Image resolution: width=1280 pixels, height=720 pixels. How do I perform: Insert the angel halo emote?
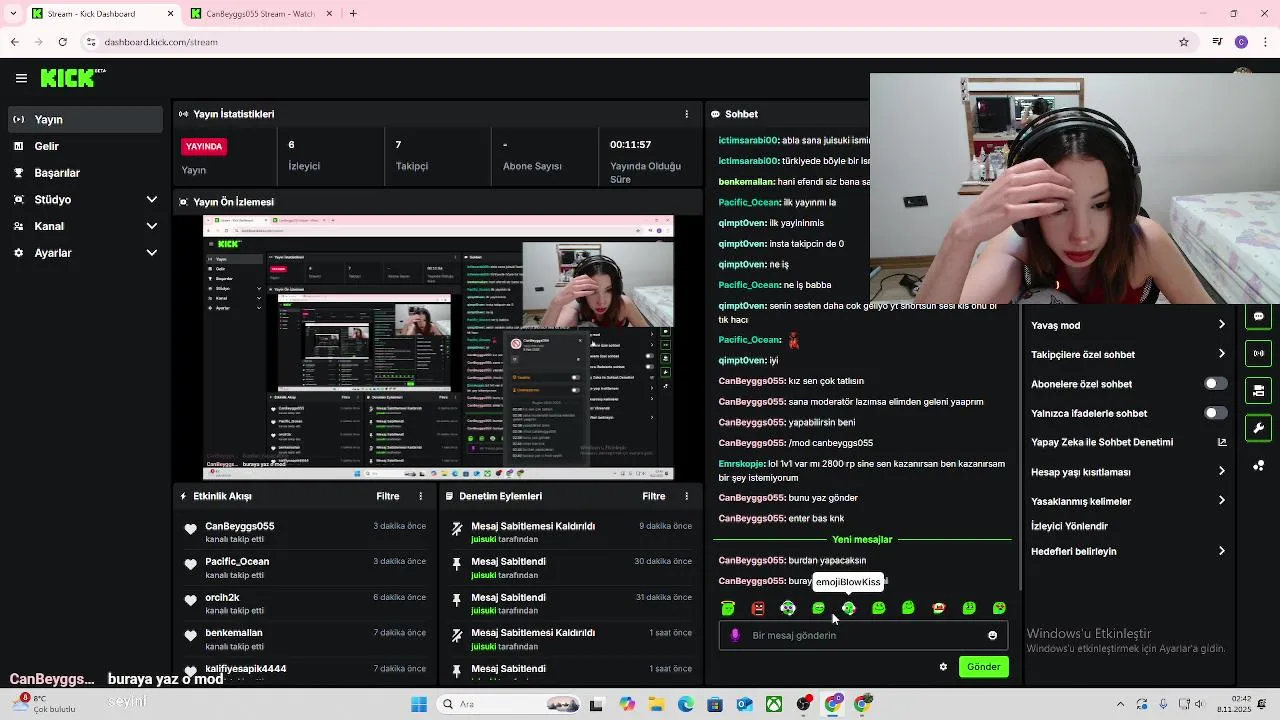point(728,608)
